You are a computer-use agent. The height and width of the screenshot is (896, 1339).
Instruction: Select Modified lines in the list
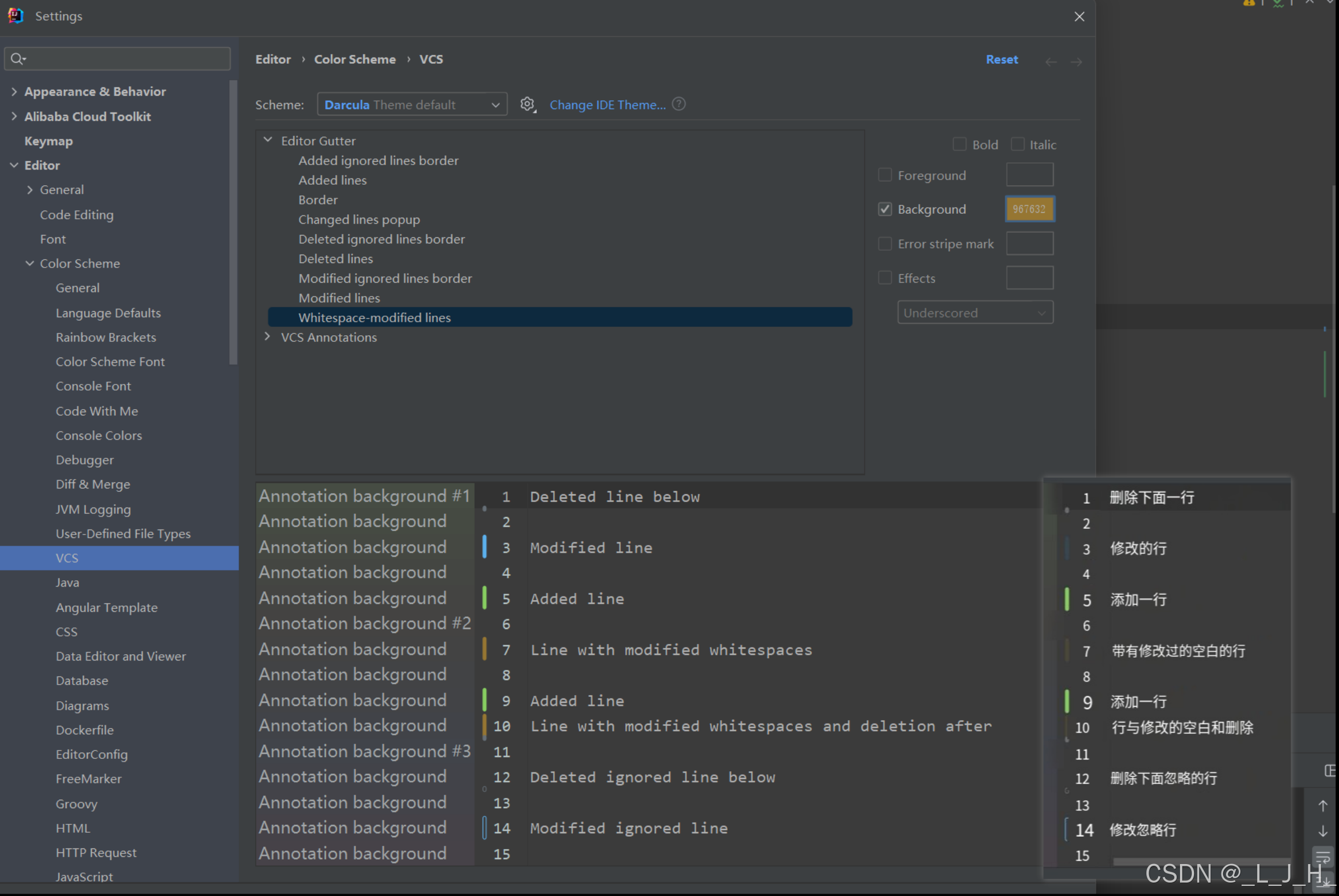[339, 298]
